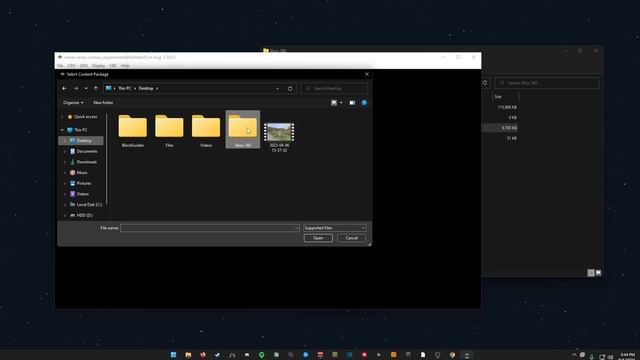Go back using the dialog's back arrow
The width and height of the screenshot is (640, 360).
click(64, 88)
